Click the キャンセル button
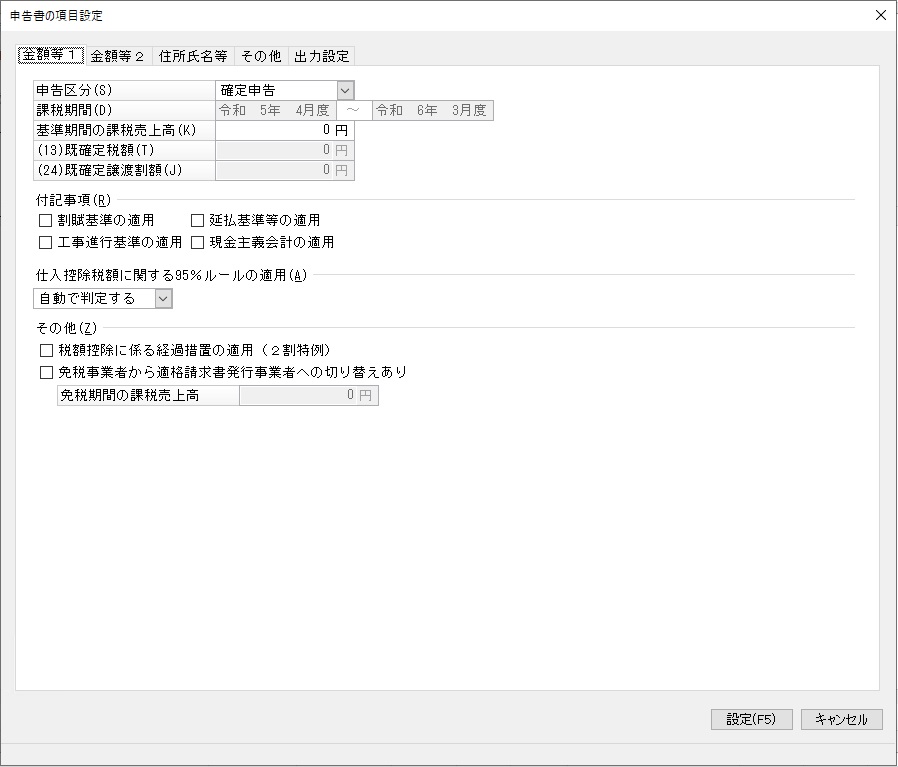The height and width of the screenshot is (767, 898). coord(841,719)
